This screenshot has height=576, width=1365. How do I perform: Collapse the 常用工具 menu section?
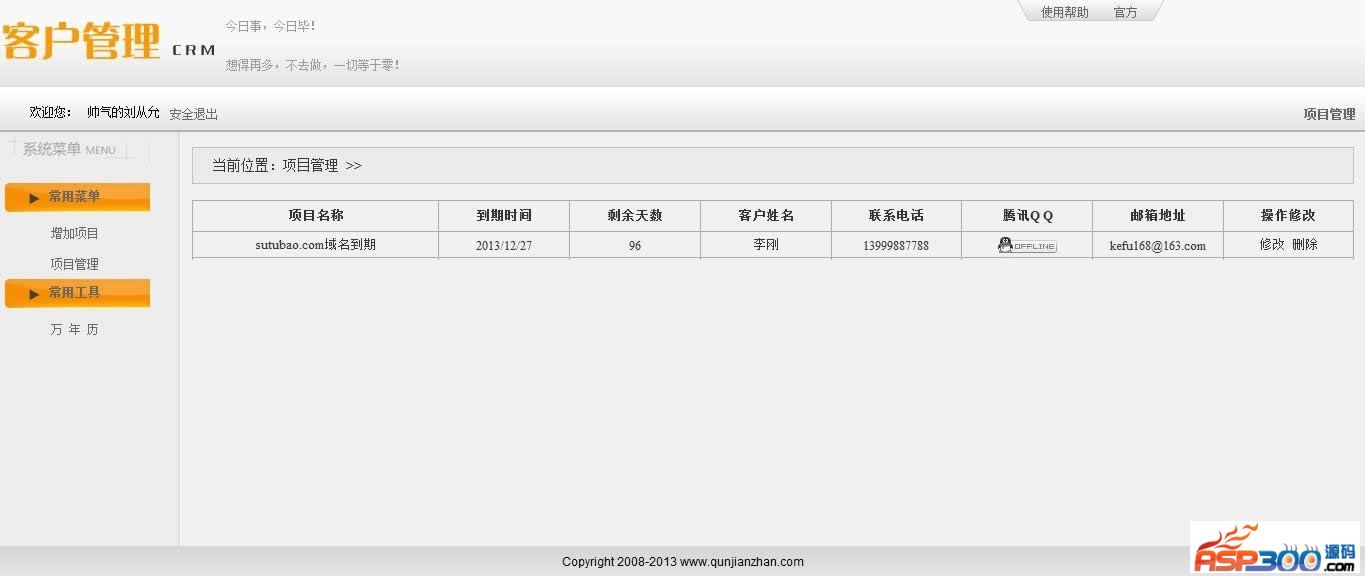(77, 293)
